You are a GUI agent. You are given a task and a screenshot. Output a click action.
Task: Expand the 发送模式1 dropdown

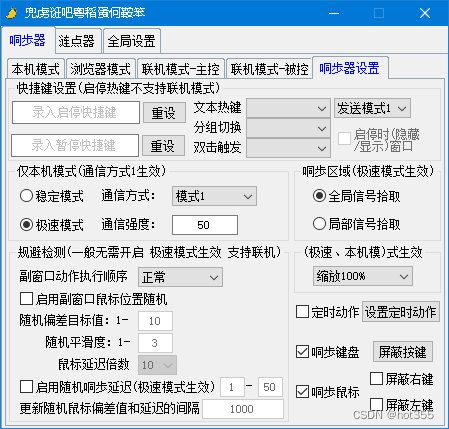pyautogui.click(x=372, y=108)
